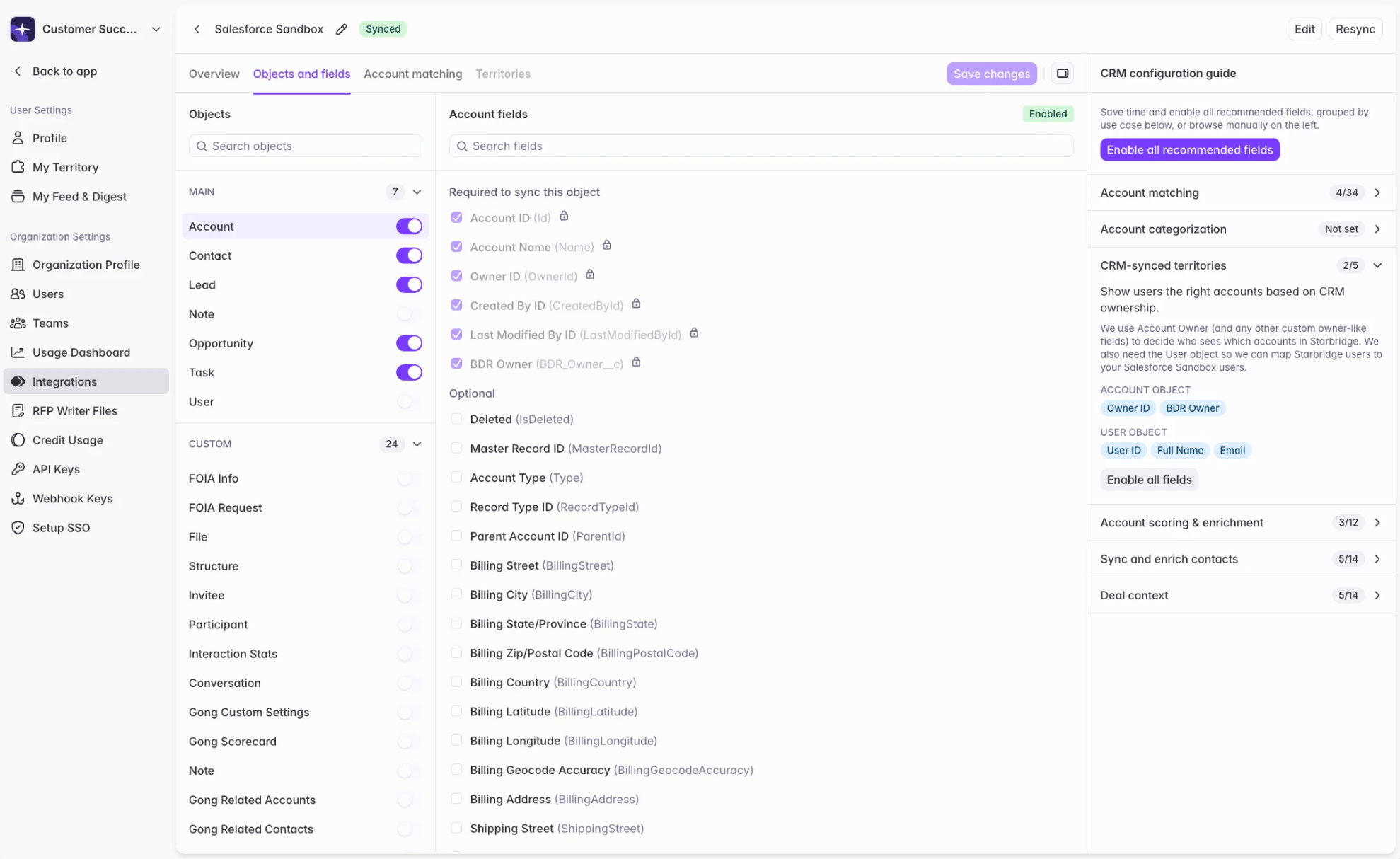Click Enable all recommended fields

tap(1189, 150)
